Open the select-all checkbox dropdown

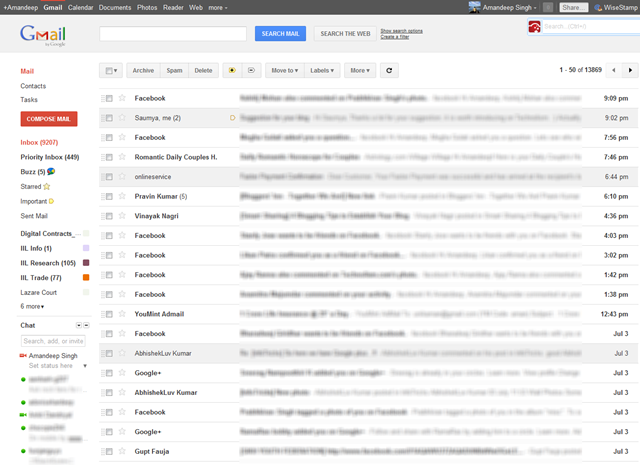click(111, 71)
